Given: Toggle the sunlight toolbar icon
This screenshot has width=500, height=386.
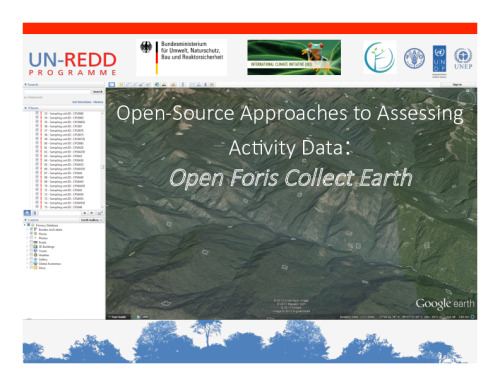Looking at the screenshot, I should coord(164,84).
